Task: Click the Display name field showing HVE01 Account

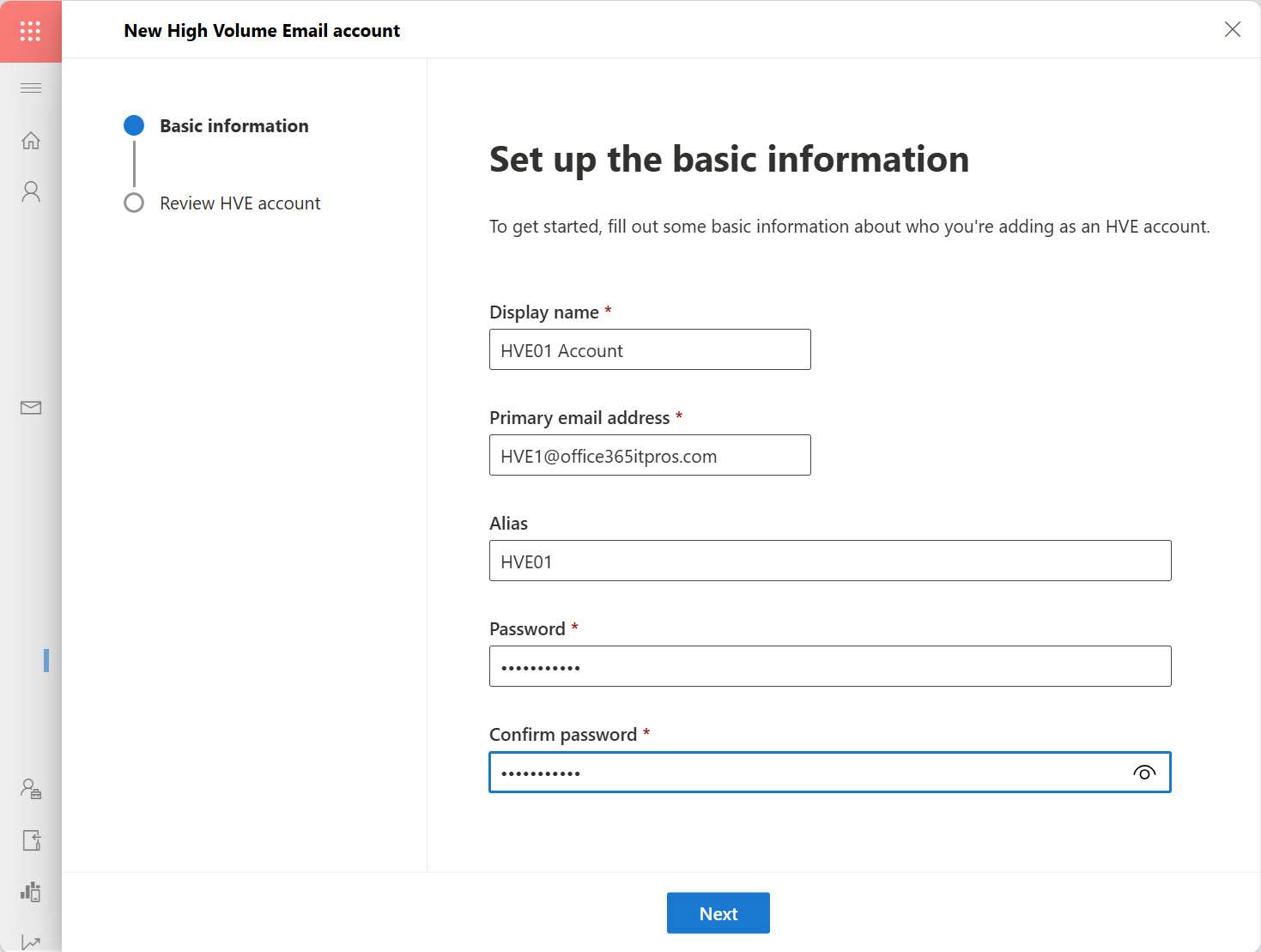Action: (650, 349)
